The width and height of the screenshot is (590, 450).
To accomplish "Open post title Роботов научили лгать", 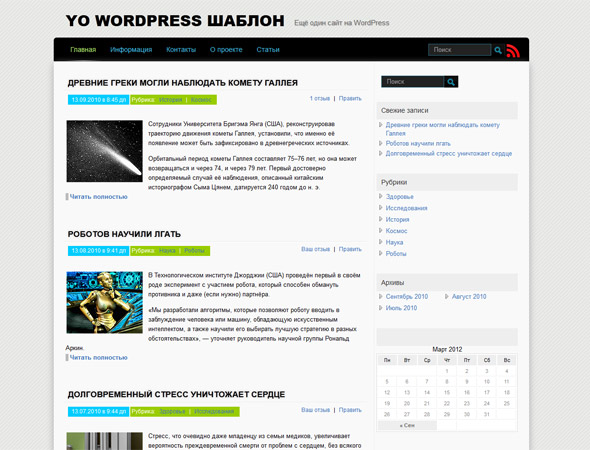I will click(x=124, y=234).
